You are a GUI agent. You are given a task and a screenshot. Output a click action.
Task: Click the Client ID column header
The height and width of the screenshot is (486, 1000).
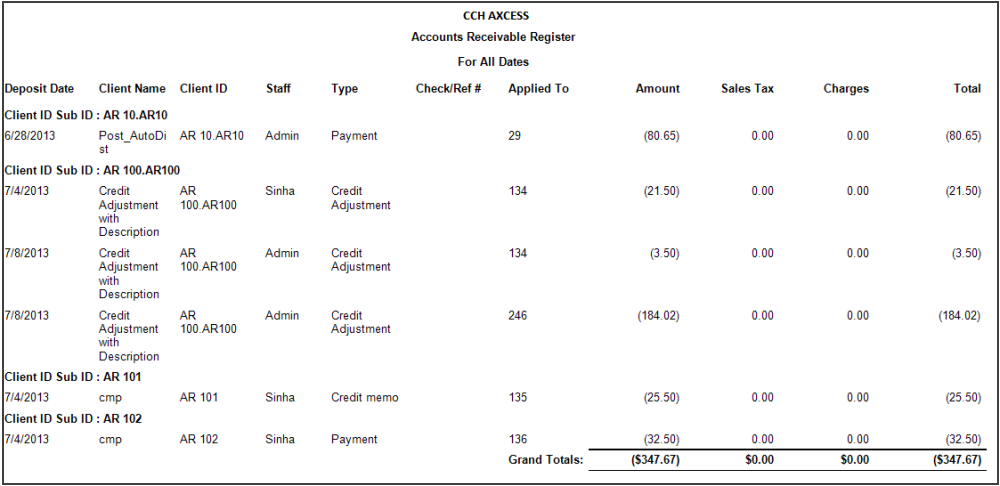(x=204, y=88)
